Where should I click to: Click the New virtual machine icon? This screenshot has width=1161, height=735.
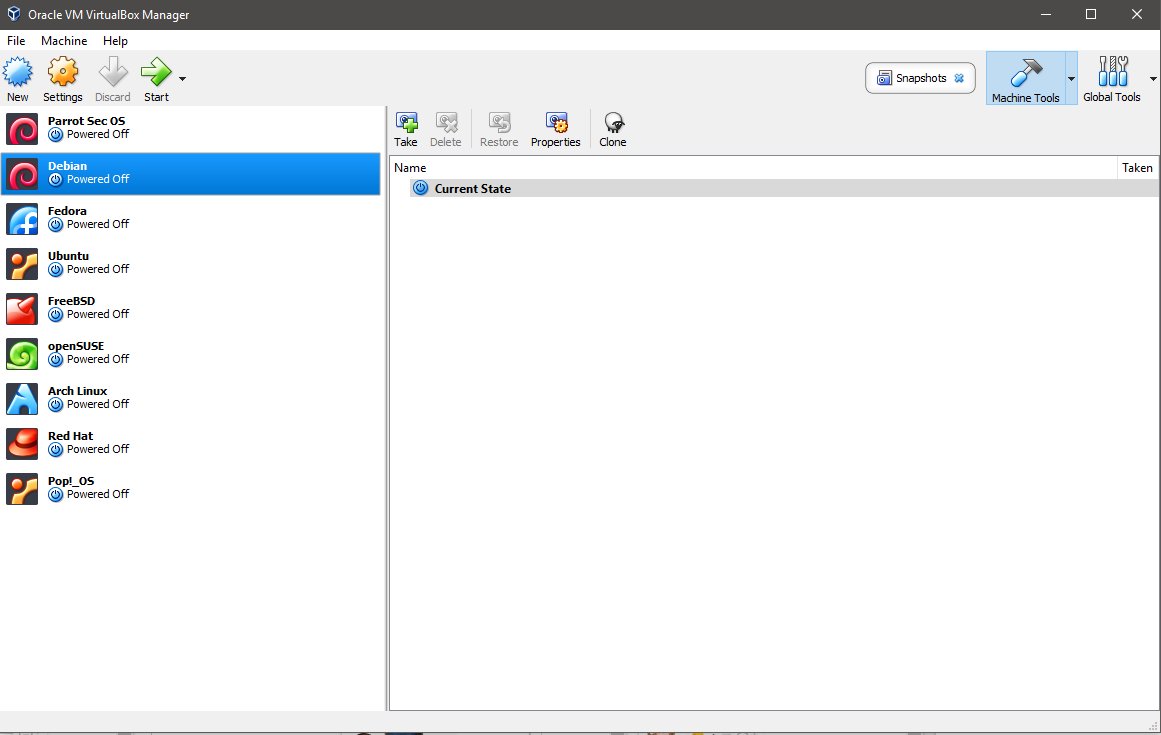click(x=18, y=73)
